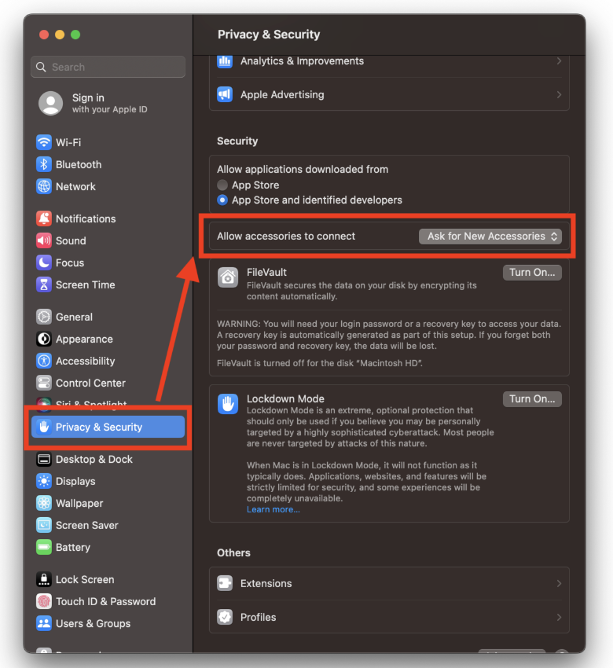Select App Store and identified developers option
The width and height of the screenshot is (614, 668).
click(x=222, y=200)
